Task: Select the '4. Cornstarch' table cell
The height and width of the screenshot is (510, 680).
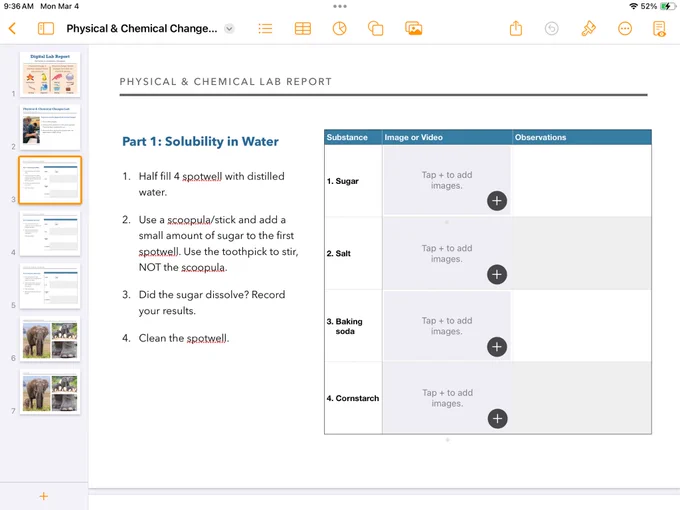Action: click(x=353, y=398)
